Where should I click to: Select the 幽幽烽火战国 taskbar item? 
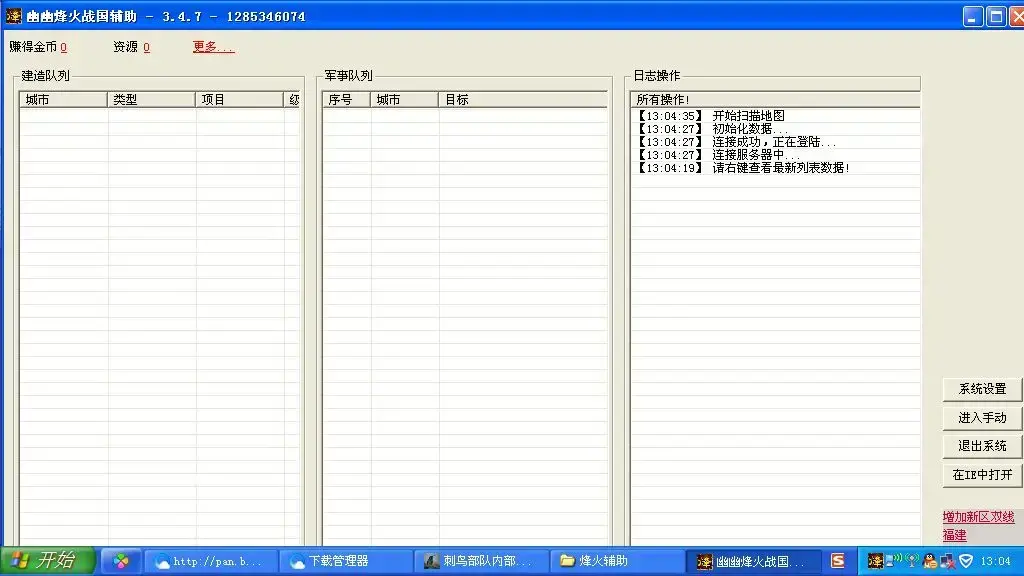[x=752, y=561]
